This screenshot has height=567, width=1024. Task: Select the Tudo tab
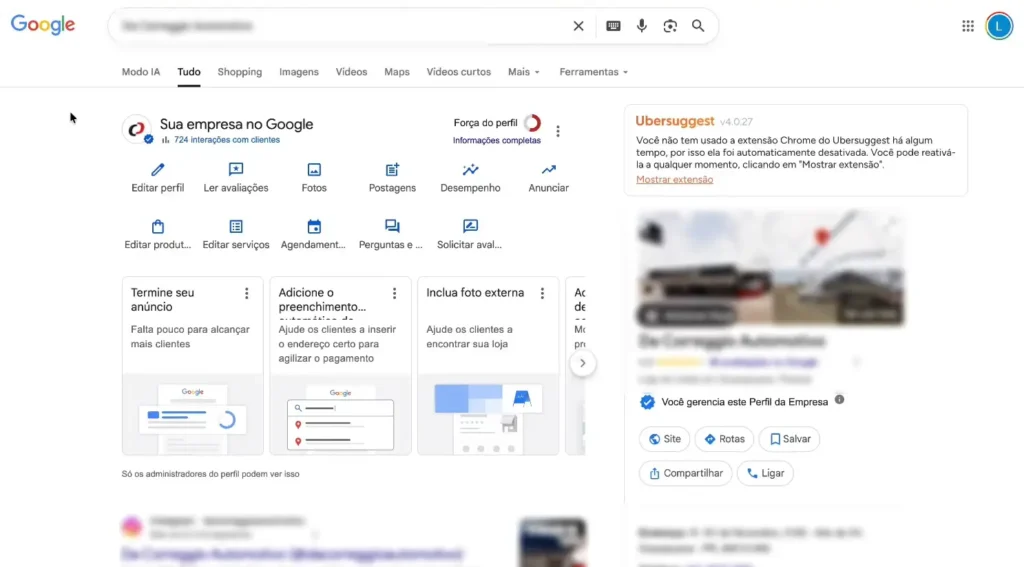pyautogui.click(x=189, y=72)
